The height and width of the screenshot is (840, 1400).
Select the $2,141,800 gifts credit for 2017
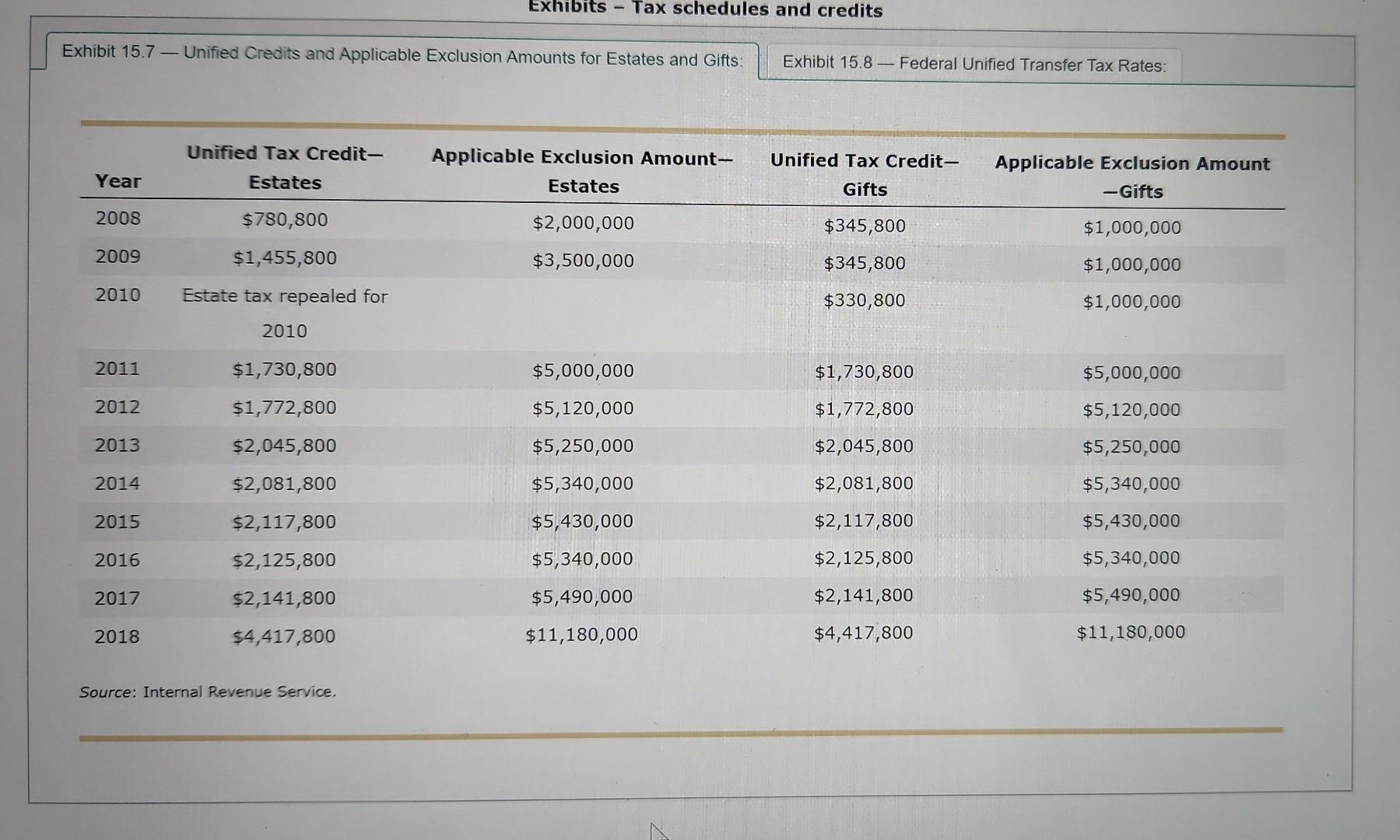[864, 596]
